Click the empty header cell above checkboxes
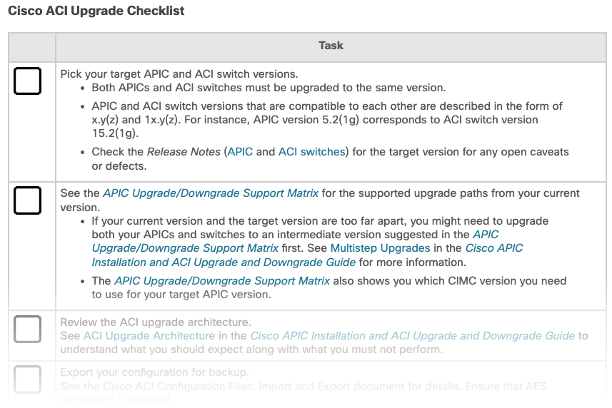The height and width of the screenshot is (408, 612). tap(32, 47)
